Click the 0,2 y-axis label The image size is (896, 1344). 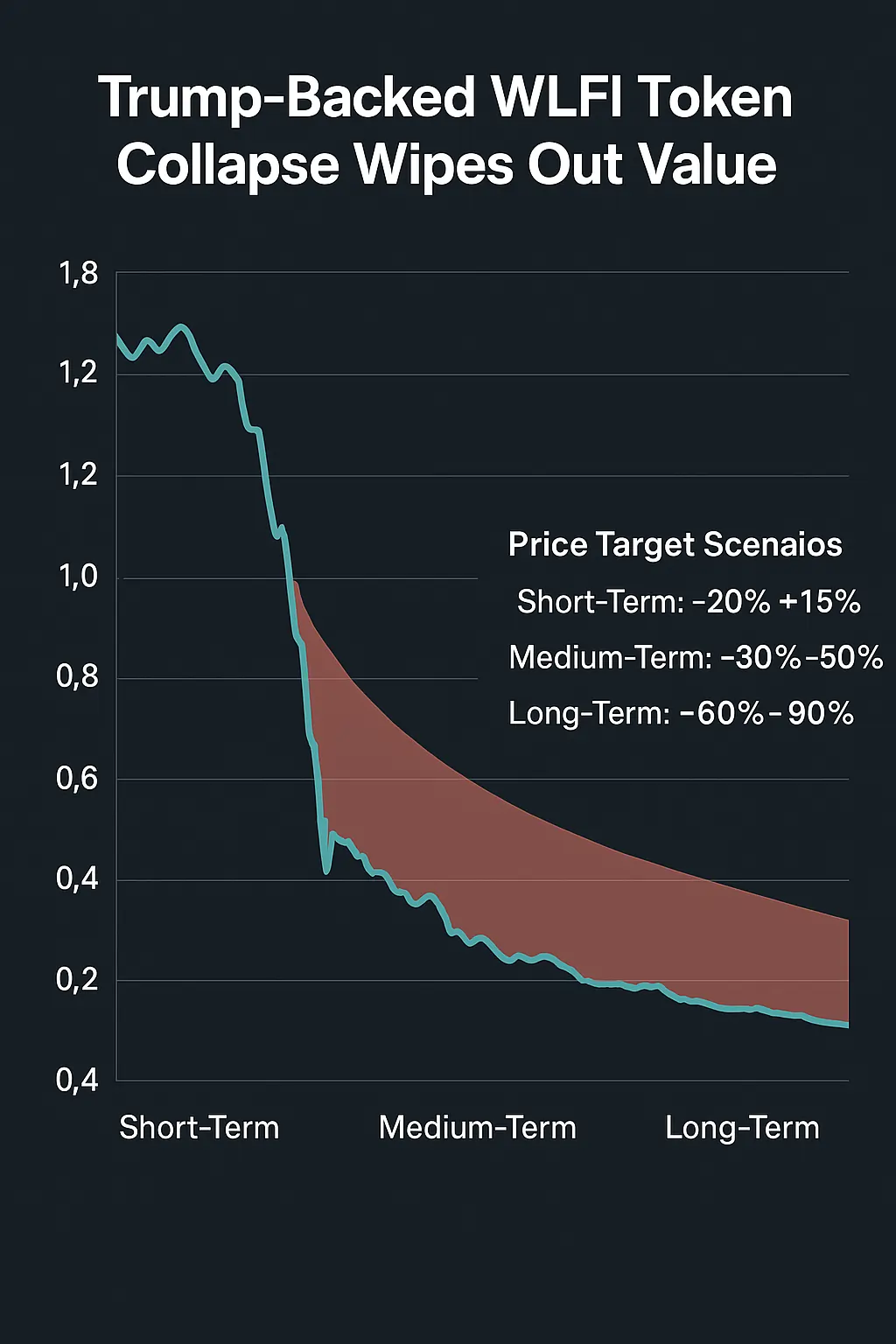click(x=78, y=979)
